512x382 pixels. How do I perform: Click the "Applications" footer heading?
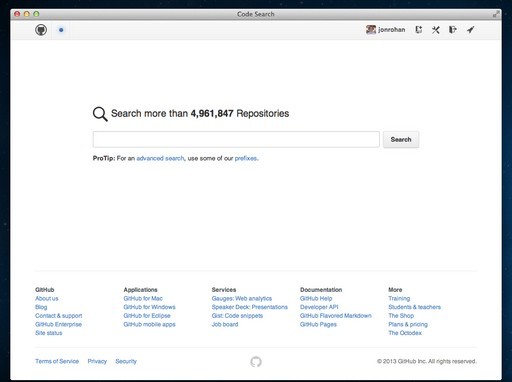click(x=140, y=290)
